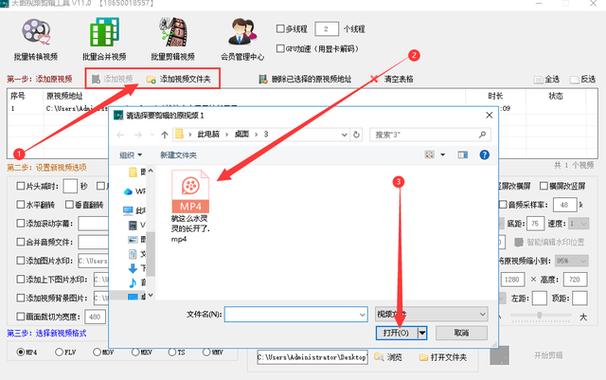This screenshot has height=380, width=606.
Task: Select the TS output format radio
Action: point(172,353)
